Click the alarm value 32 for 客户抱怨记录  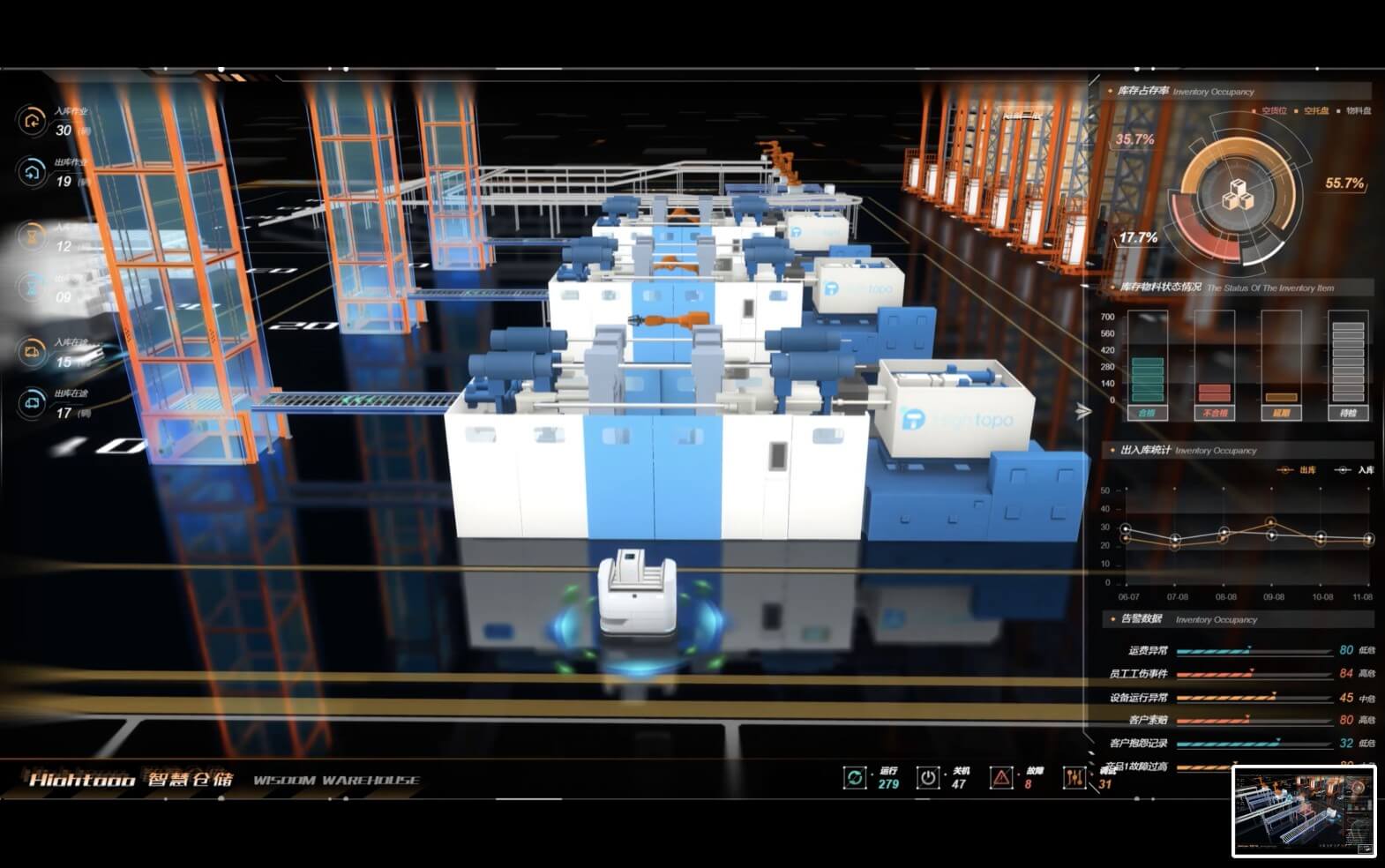[1345, 744]
